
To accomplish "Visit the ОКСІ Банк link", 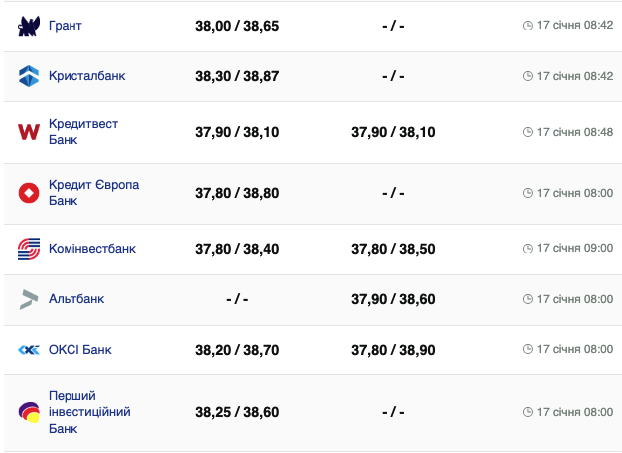I will 80,350.
